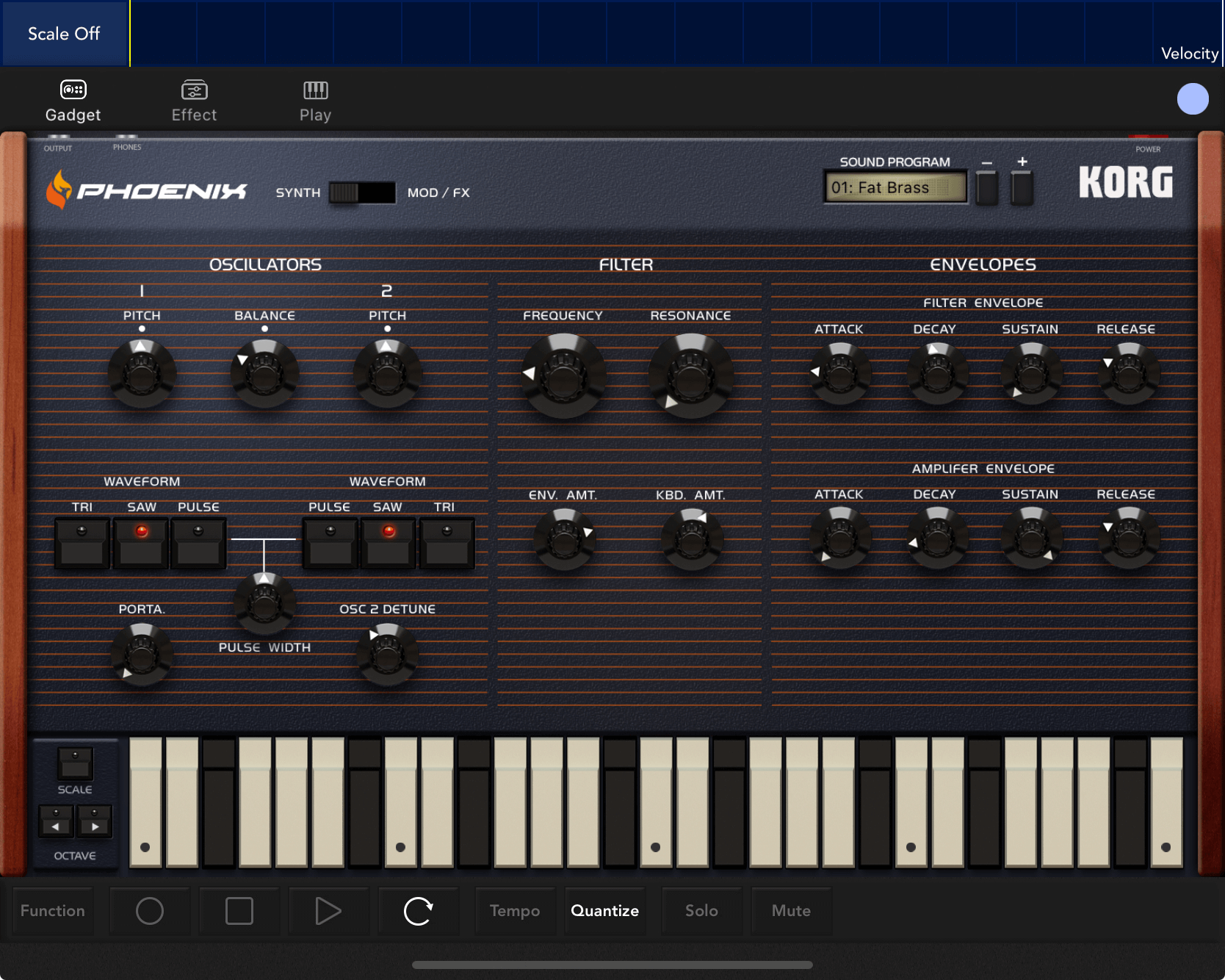Click the Amplifier Envelope Decay knob
1225x980 pixels.
[937, 538]
